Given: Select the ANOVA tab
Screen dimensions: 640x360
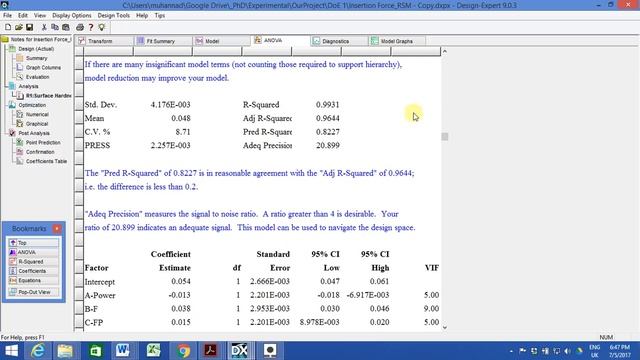Looking at the screenshot, I should tap(281, 41).
